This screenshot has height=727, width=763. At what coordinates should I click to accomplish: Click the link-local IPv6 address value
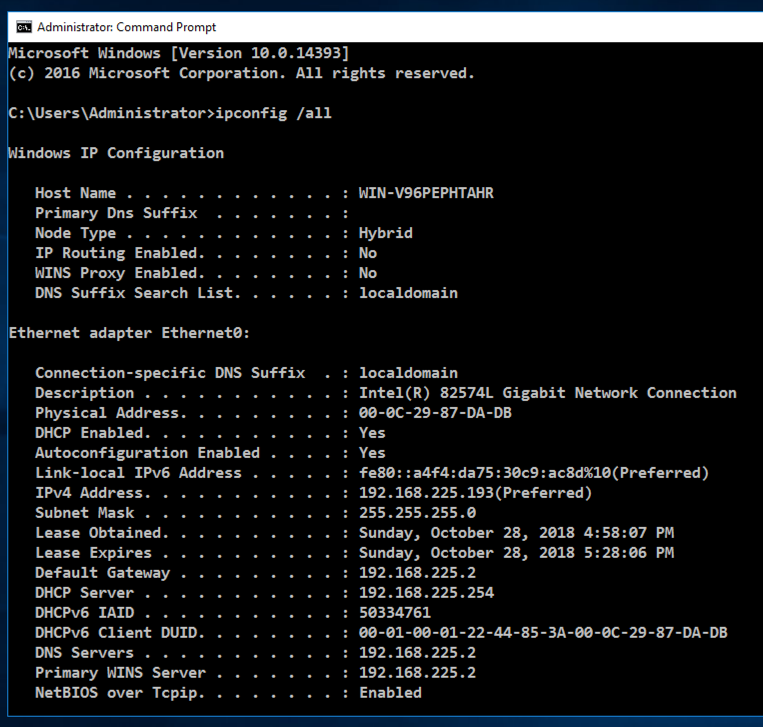533,473
